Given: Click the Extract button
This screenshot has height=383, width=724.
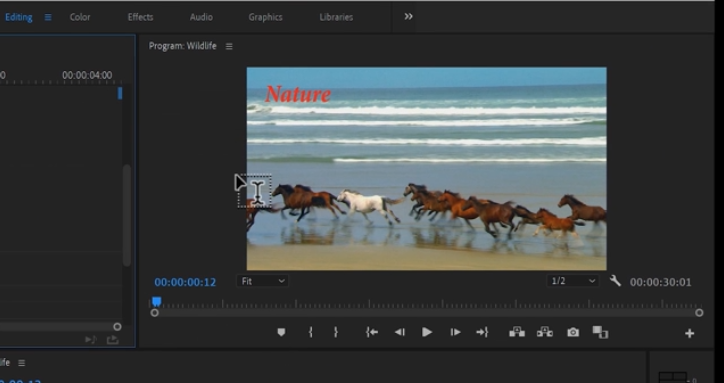Looking at the screenshot, I should point(545,332).
